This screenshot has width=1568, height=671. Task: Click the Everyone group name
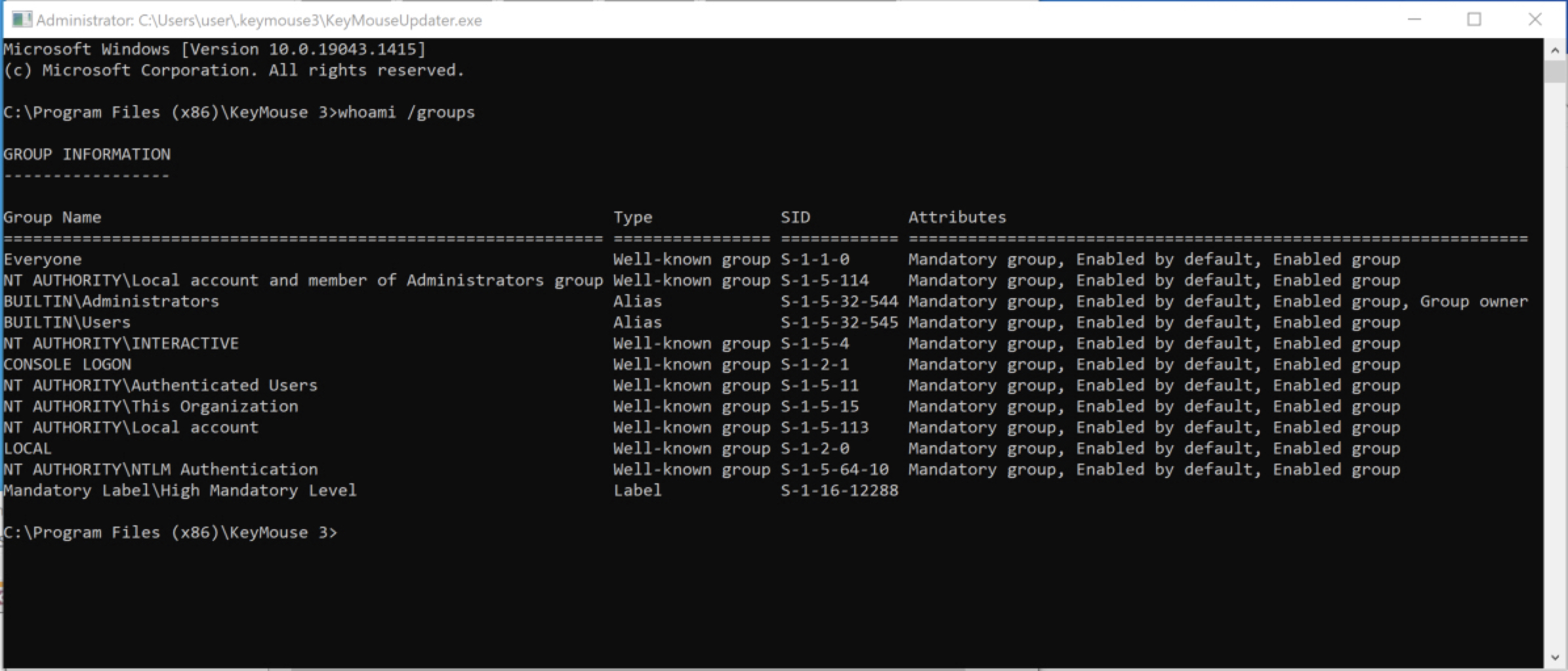[x=43, y=259]
